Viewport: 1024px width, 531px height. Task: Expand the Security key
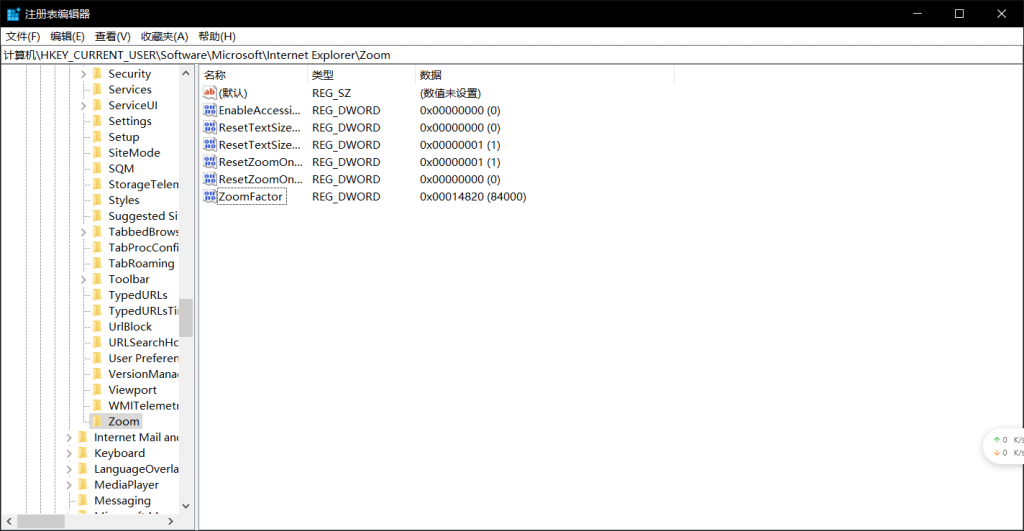coord(84,74)
